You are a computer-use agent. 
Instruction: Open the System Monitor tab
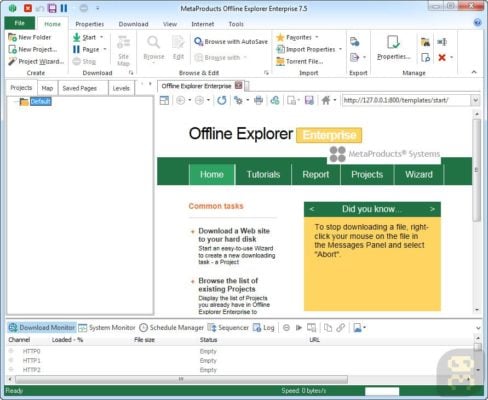[107, 328]
